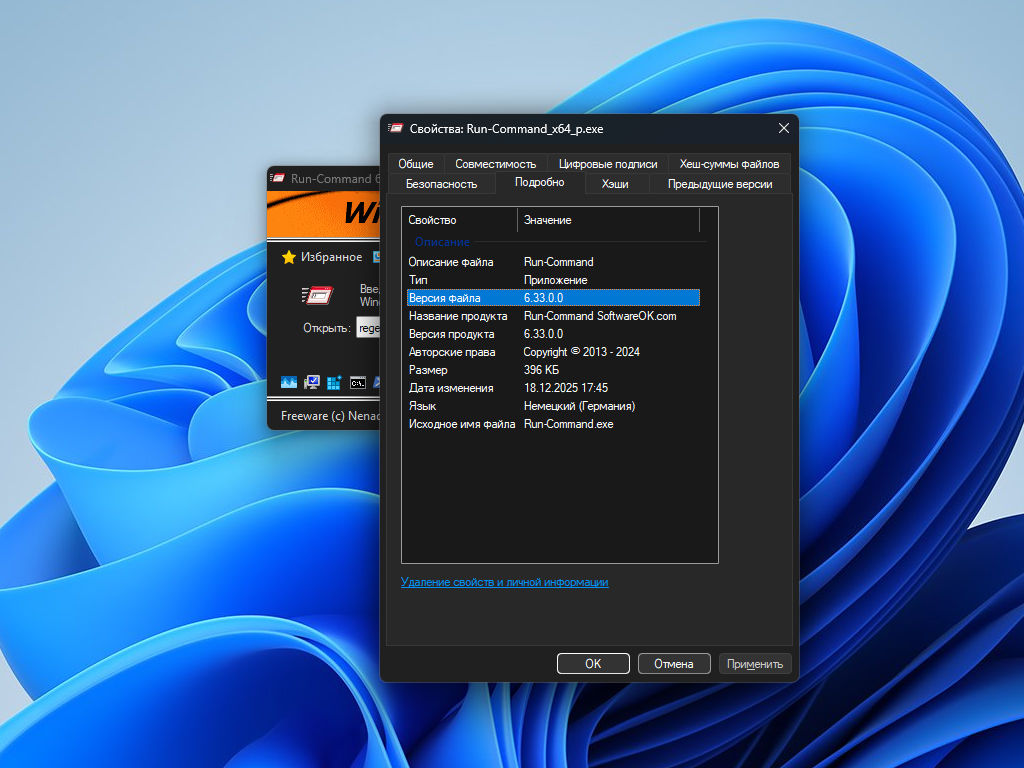The image size is (1024, 768).
Task: Click the Удаление свойств и личной информации link
Action: (504, 582)
